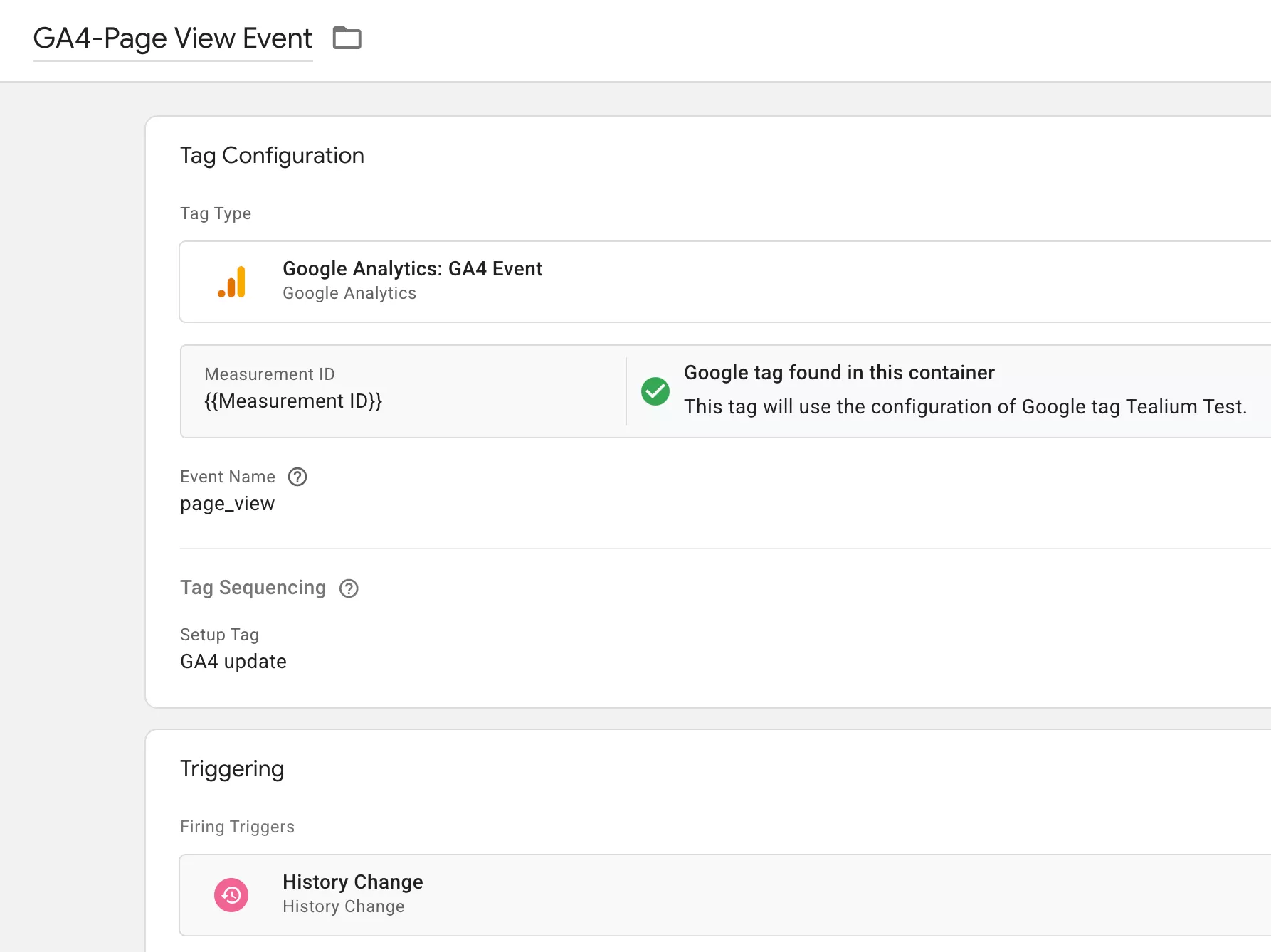Viewport: 1271px width, 952px height.
Task: Click the green checkmark status icon
Action: [655, 391]
